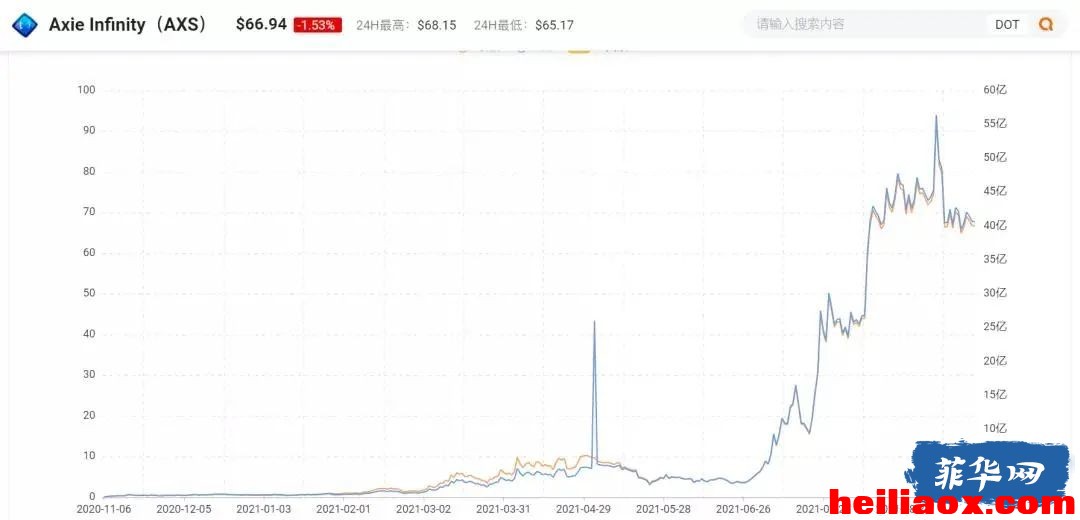This screenshot has width=1080, height=520.
Task: Click the 90 label on left price axis
Action: [x=90, y=131]
